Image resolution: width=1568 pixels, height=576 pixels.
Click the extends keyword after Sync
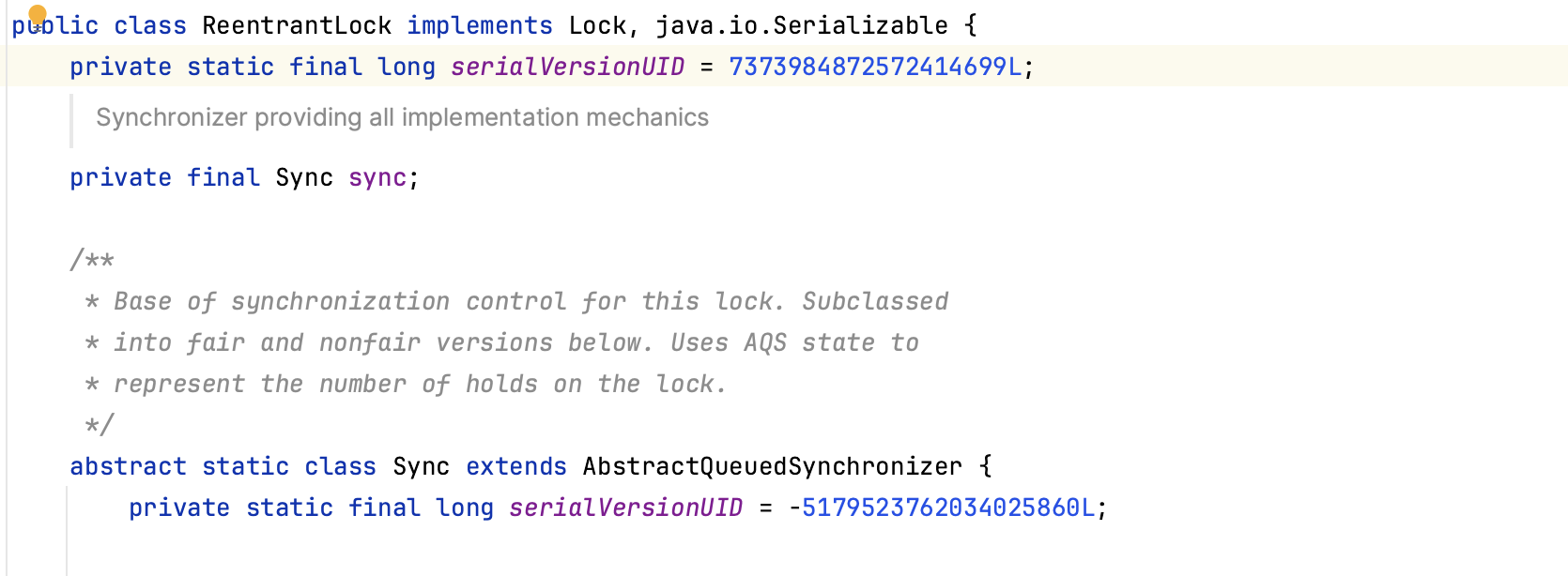pos(516,466)
